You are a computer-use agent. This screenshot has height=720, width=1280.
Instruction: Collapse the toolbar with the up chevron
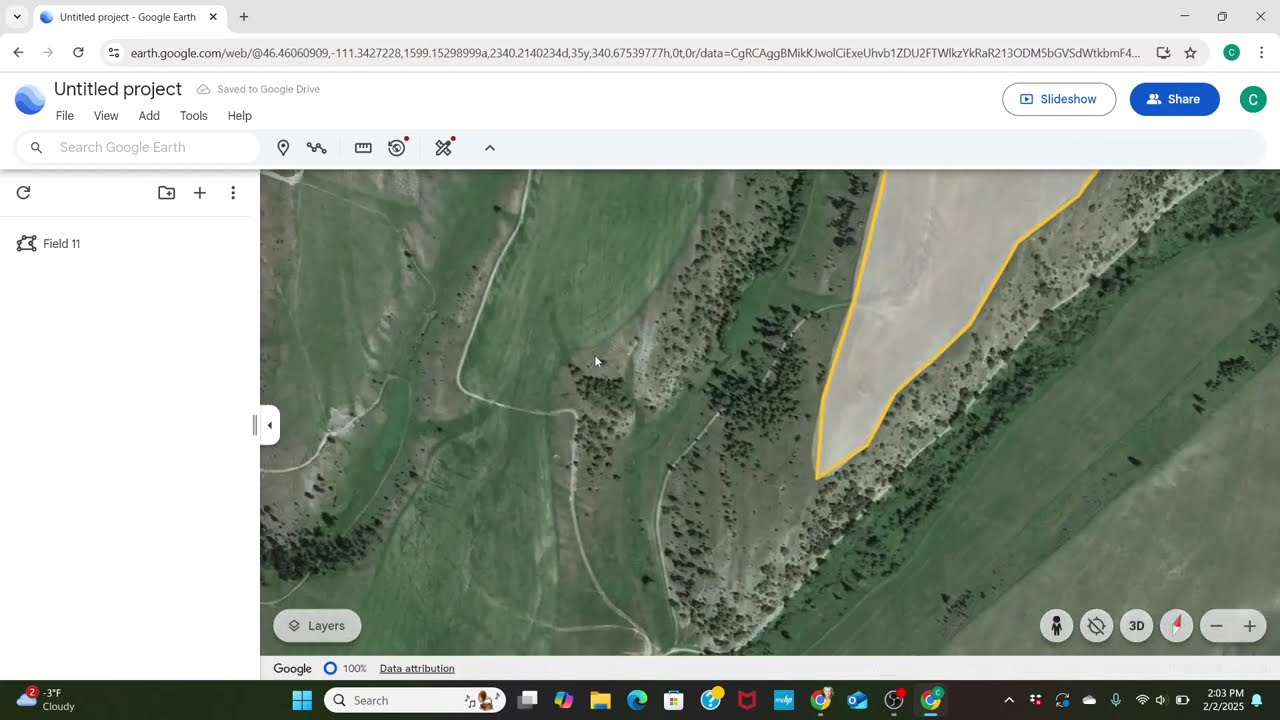[490, 148]
